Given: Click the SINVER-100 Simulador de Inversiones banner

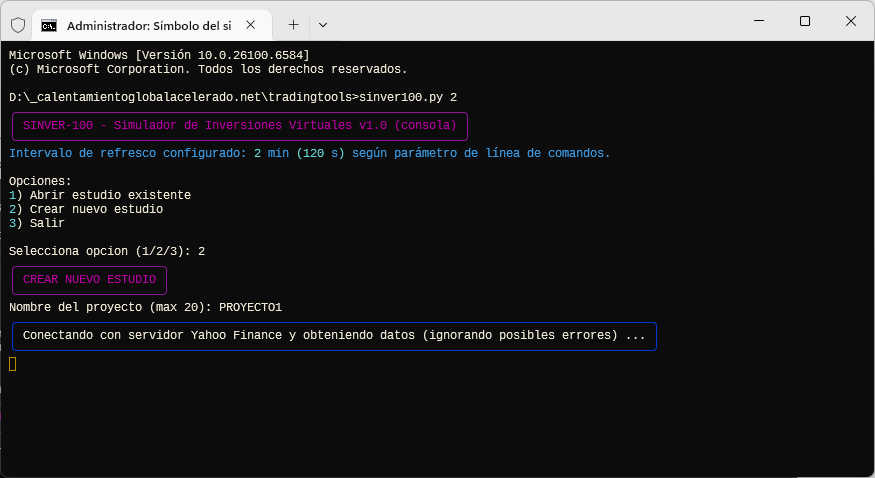Looking at the screenshot, I should point(239,126).
